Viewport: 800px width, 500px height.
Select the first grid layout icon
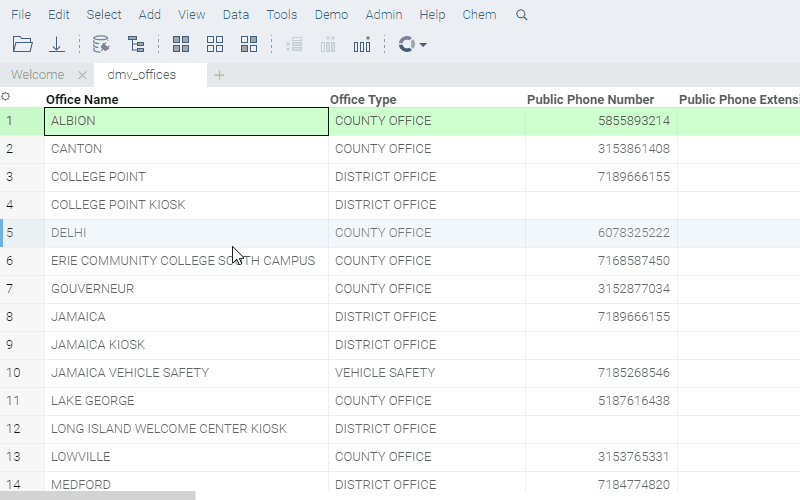181,44
